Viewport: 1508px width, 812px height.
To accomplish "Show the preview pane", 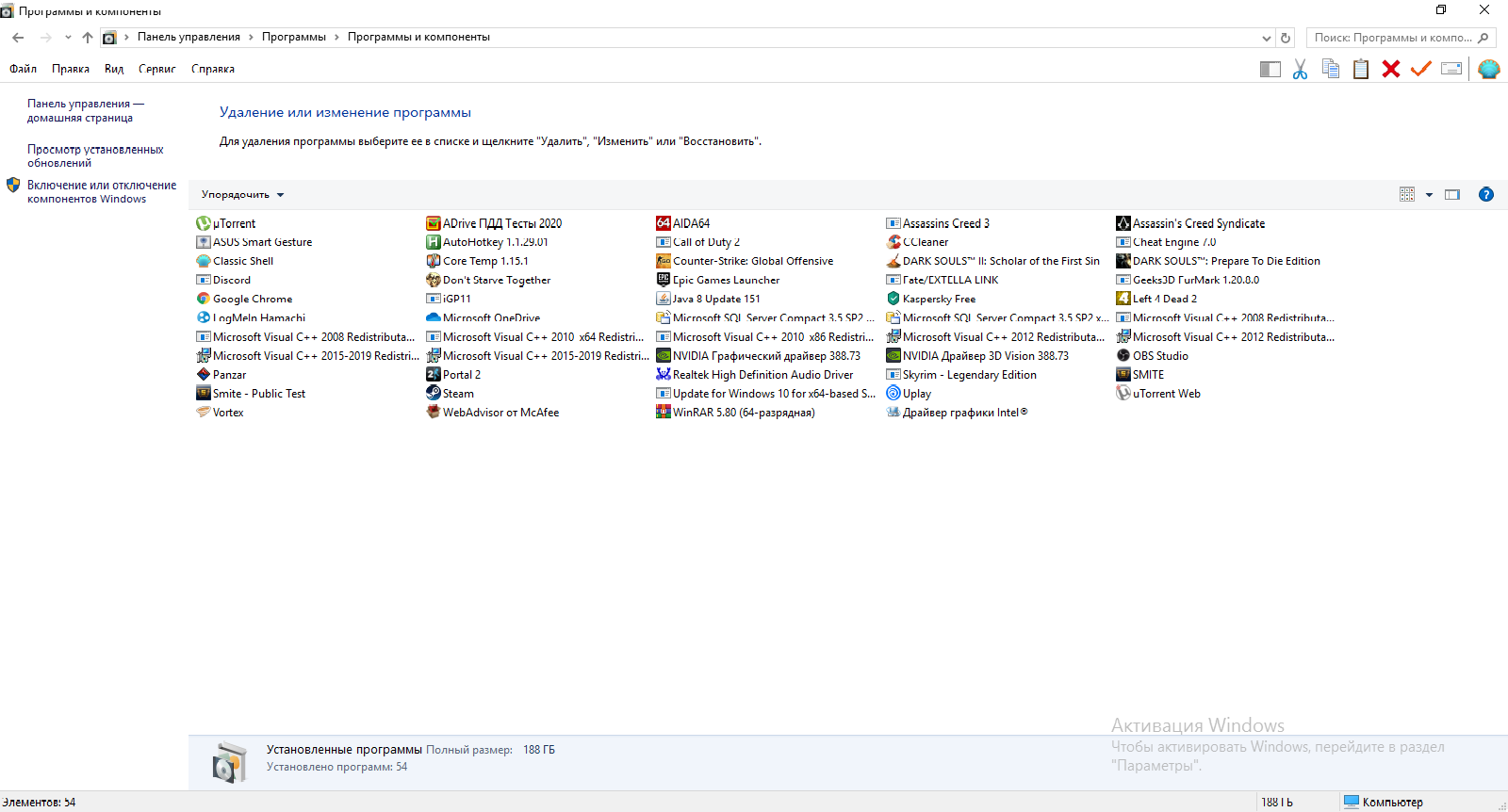I will tap(1452, 195).
